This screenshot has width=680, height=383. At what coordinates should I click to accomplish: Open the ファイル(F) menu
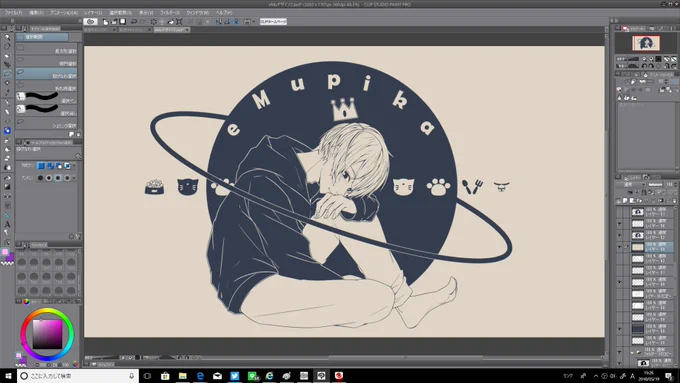point(13,13)
